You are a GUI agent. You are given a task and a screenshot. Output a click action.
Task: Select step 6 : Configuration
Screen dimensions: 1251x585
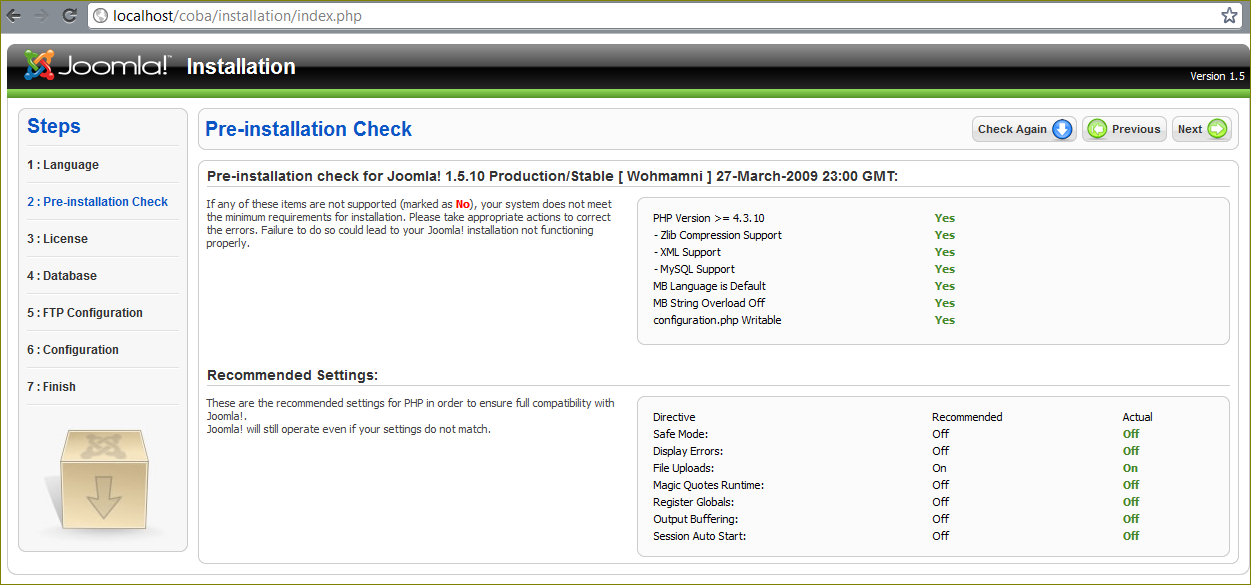73,350
